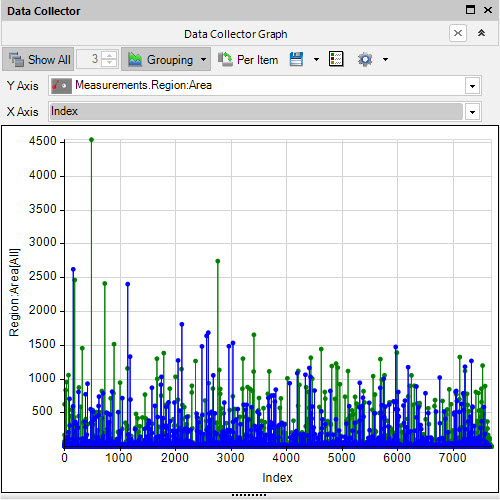This screenshot has height=500, width=500.
Task: Open the dropdown arrow beside save icon
Action: click(x=316, y=60)
